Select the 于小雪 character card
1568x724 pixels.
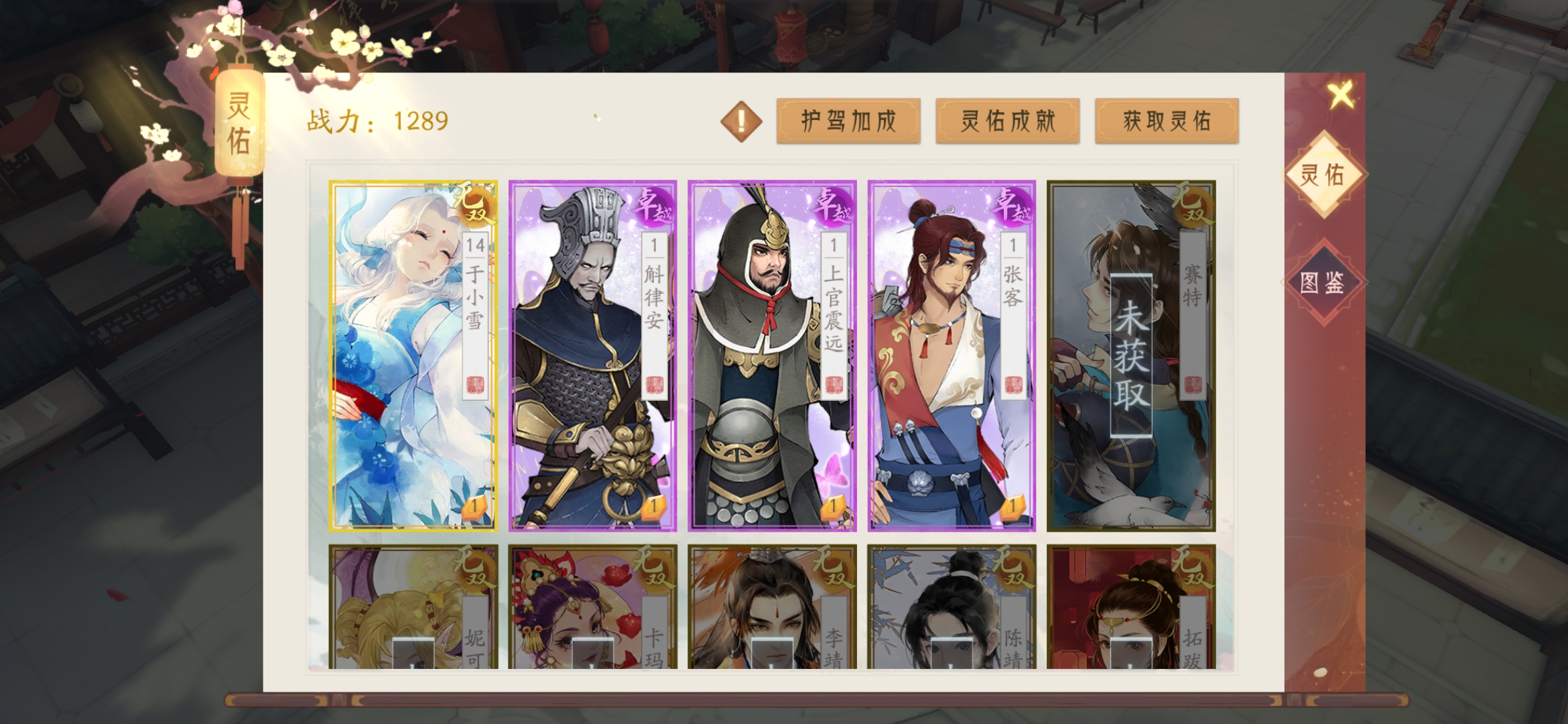413,356
